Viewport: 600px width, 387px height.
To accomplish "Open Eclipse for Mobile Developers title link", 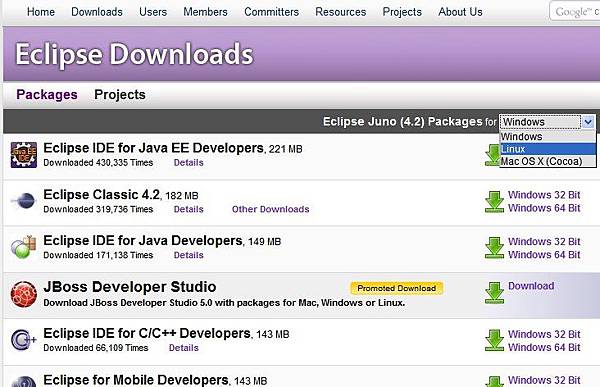I will click(136, 380).
